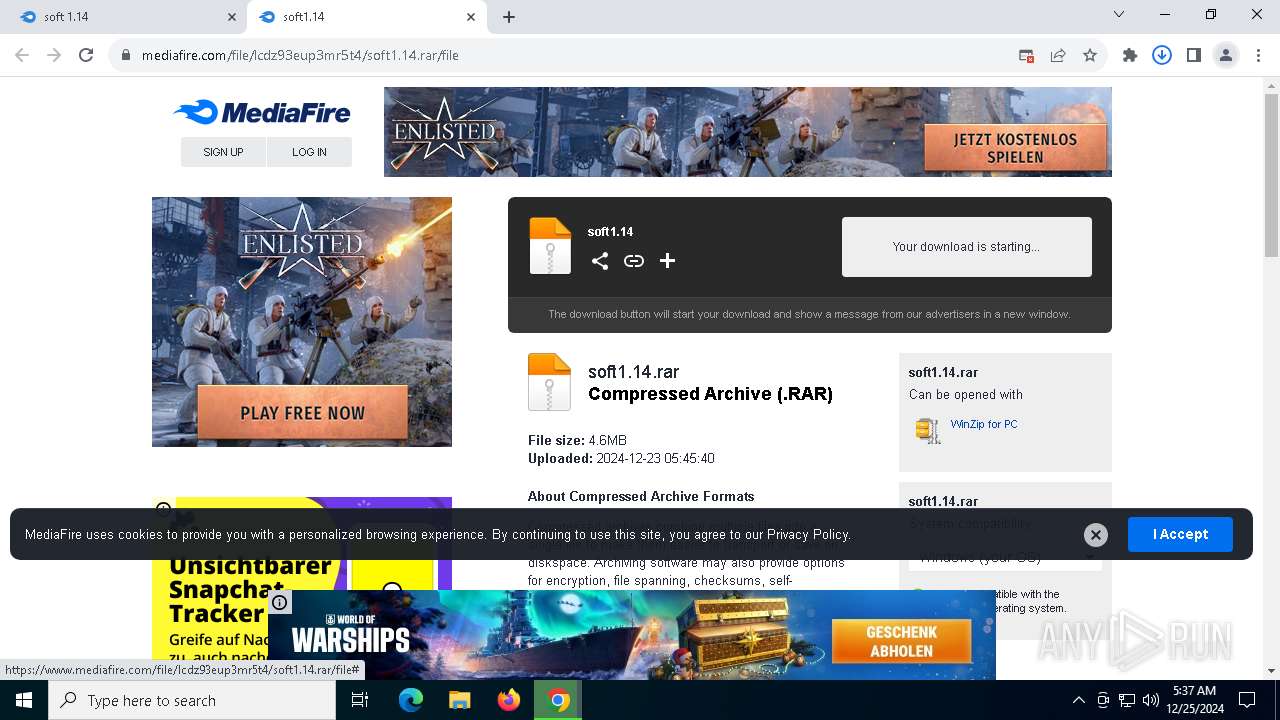
Task: Click the WinZip icon
Action: pos(928,430)
